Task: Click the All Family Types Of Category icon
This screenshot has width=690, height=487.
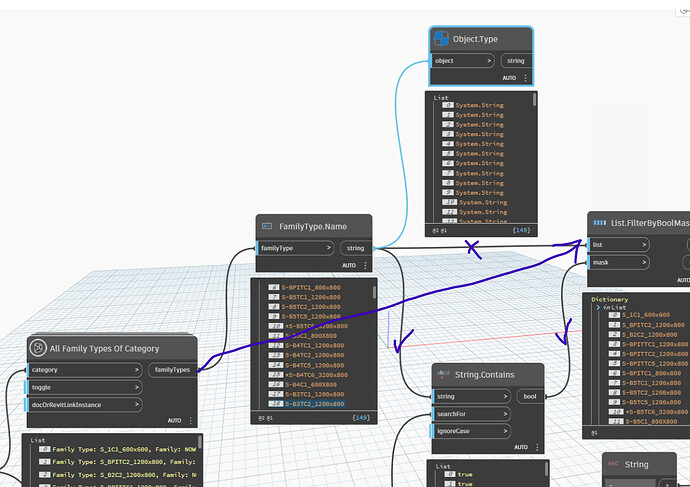Action: pos(38,348)
